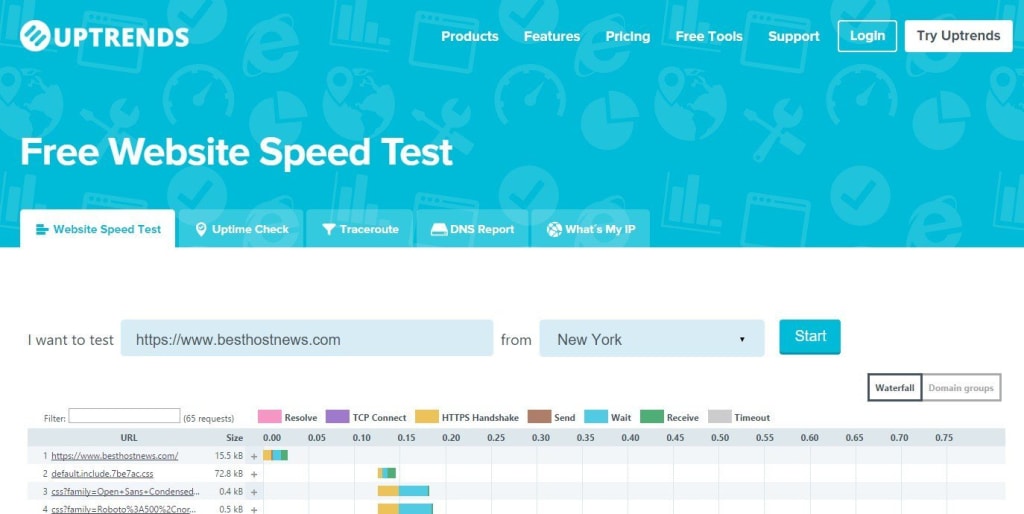Switch to the Traceroute tab
Viewport: 1024px width, 514px height.
tap(360, 229)
